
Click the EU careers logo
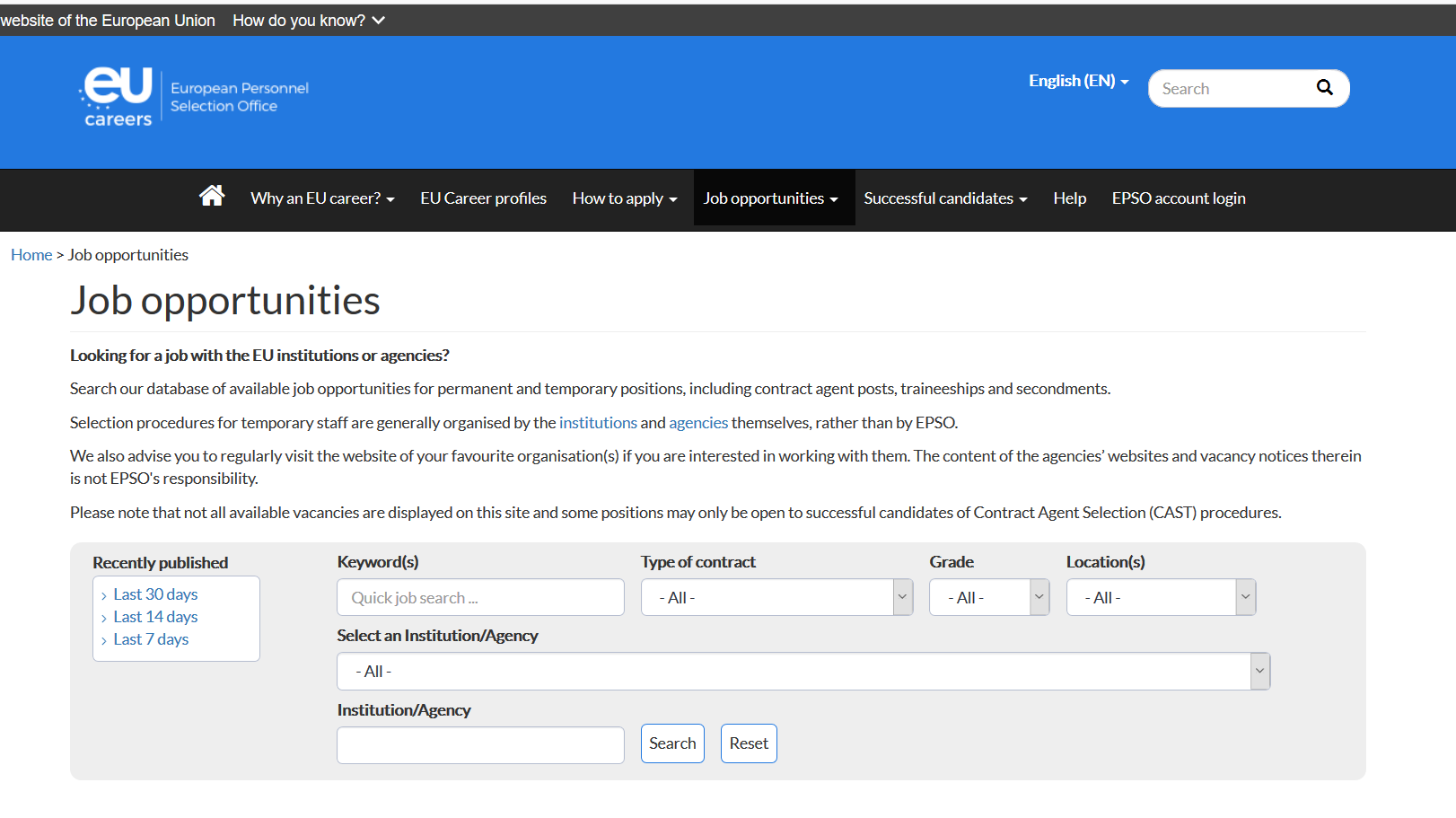point(117,96)
